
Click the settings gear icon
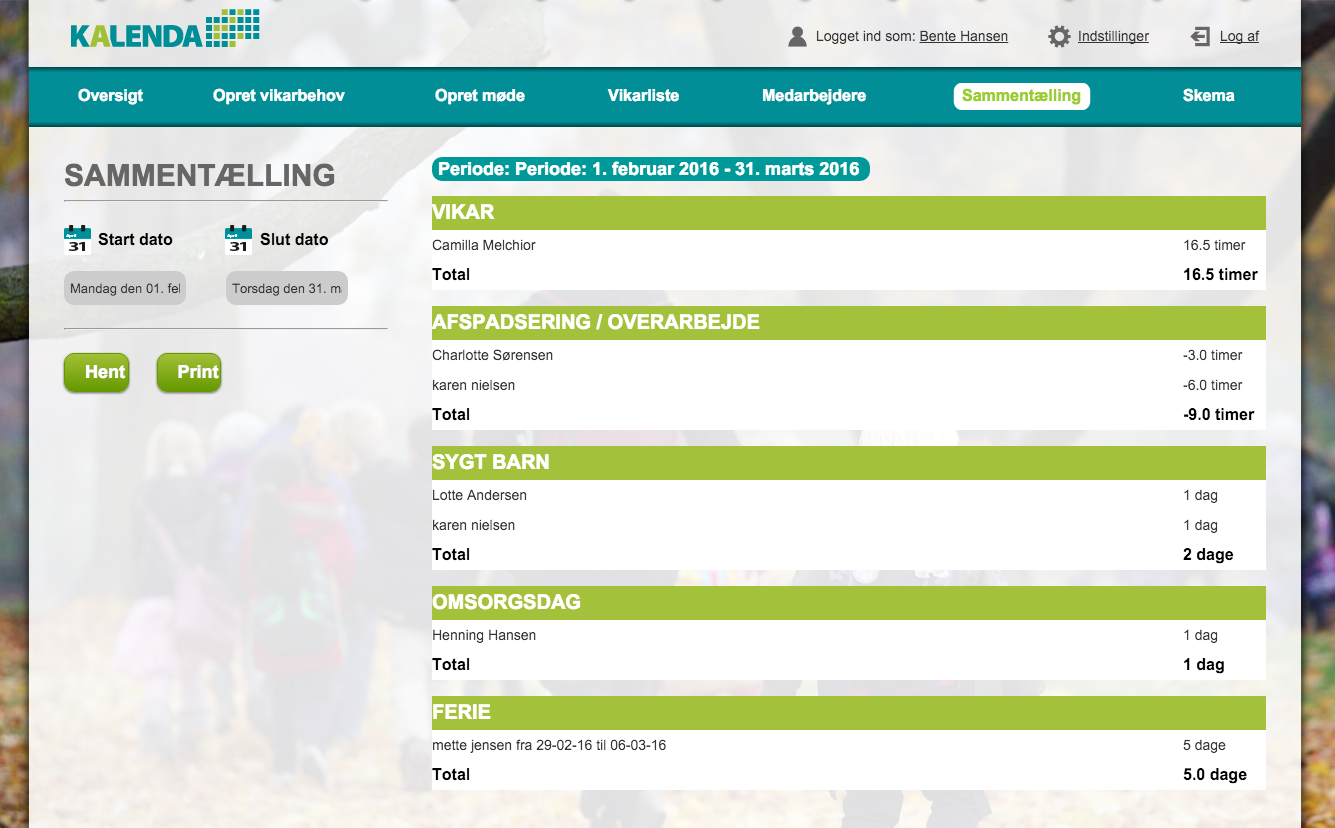(x=1059, y=37)
